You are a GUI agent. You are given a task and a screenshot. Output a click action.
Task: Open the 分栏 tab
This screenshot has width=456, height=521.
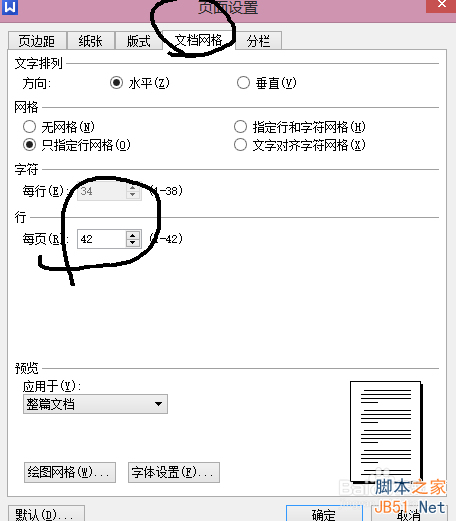[x=258, y=41]
